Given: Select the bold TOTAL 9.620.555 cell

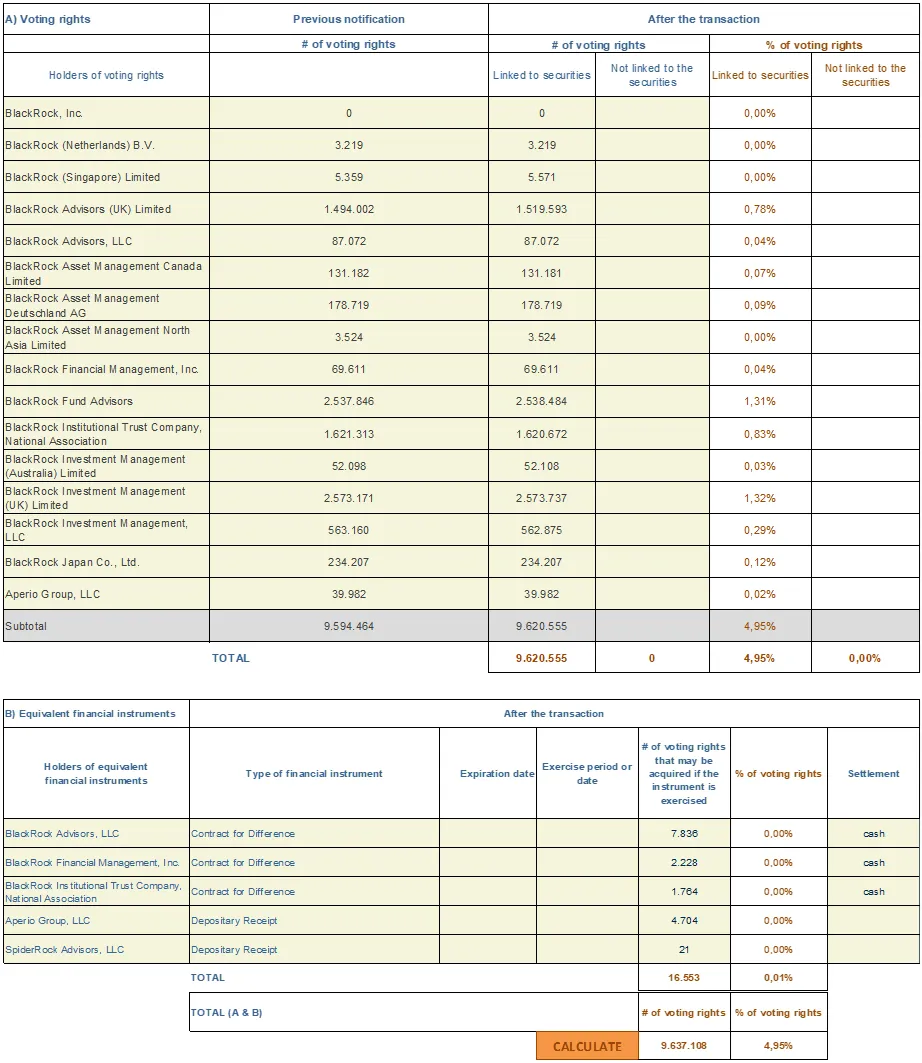Looking at the screenshot, I should point(542,658).
